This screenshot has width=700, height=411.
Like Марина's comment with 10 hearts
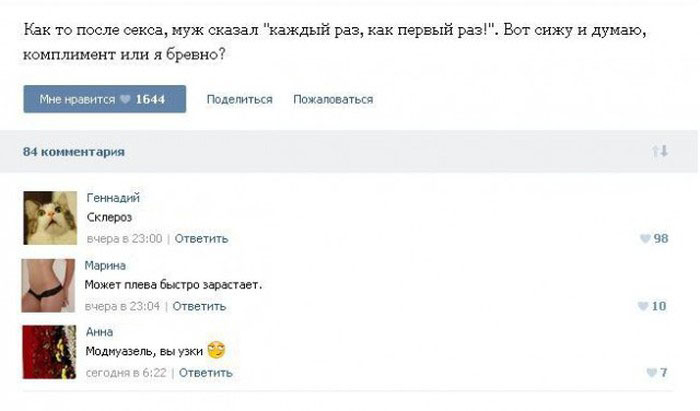point(654,306)
